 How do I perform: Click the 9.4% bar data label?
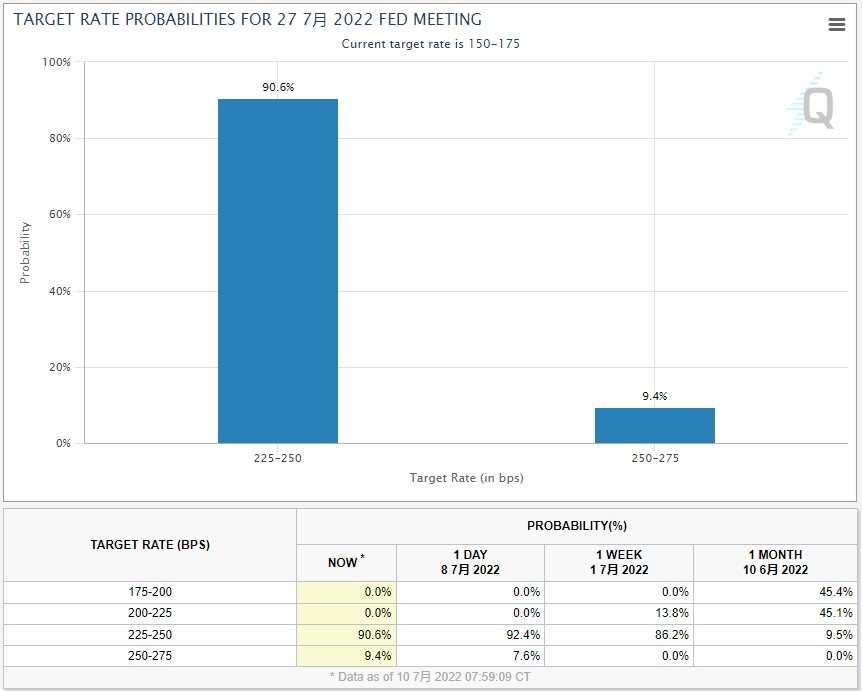[655, 396]
